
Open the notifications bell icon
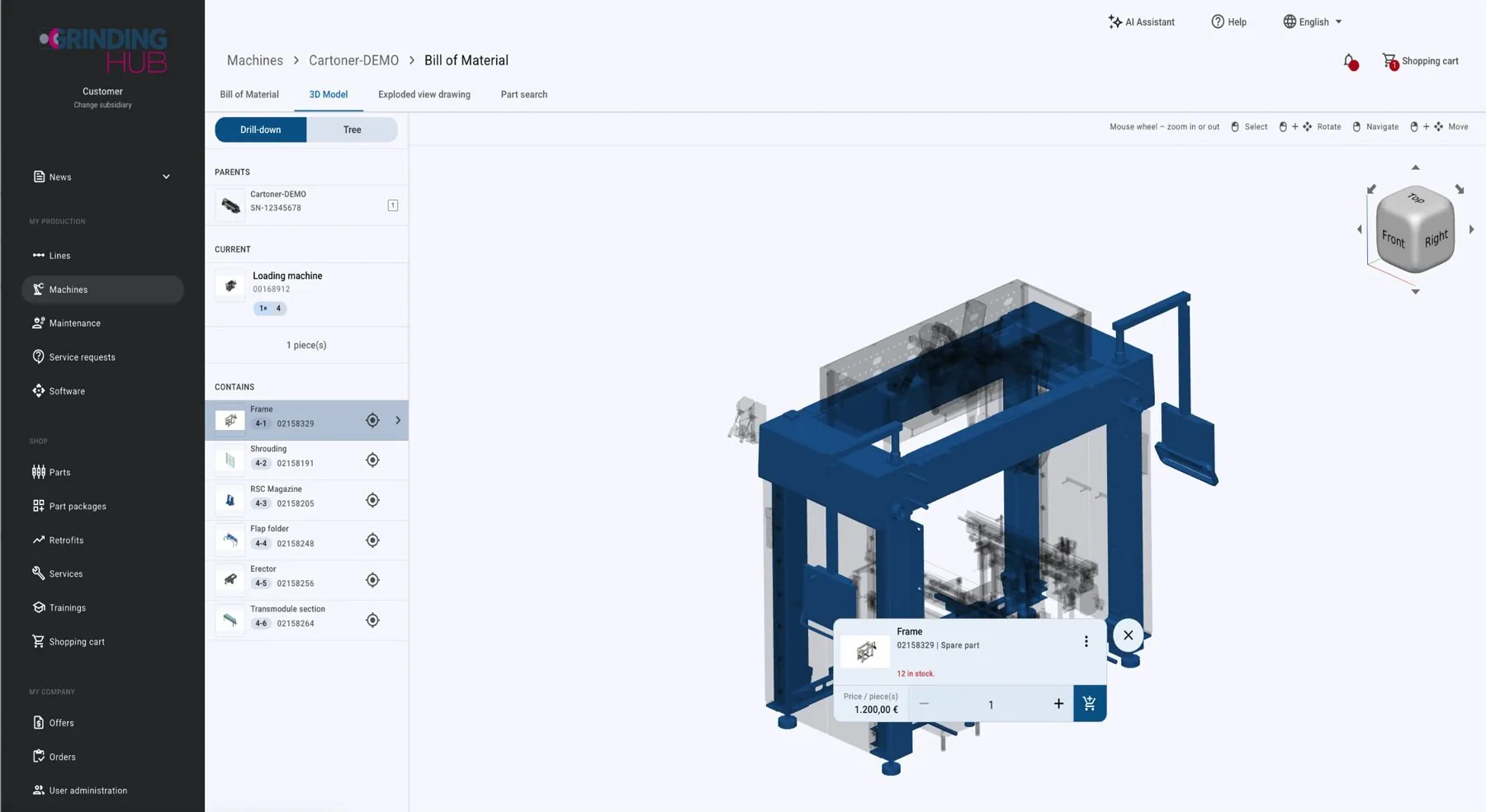pos(1350,62)
